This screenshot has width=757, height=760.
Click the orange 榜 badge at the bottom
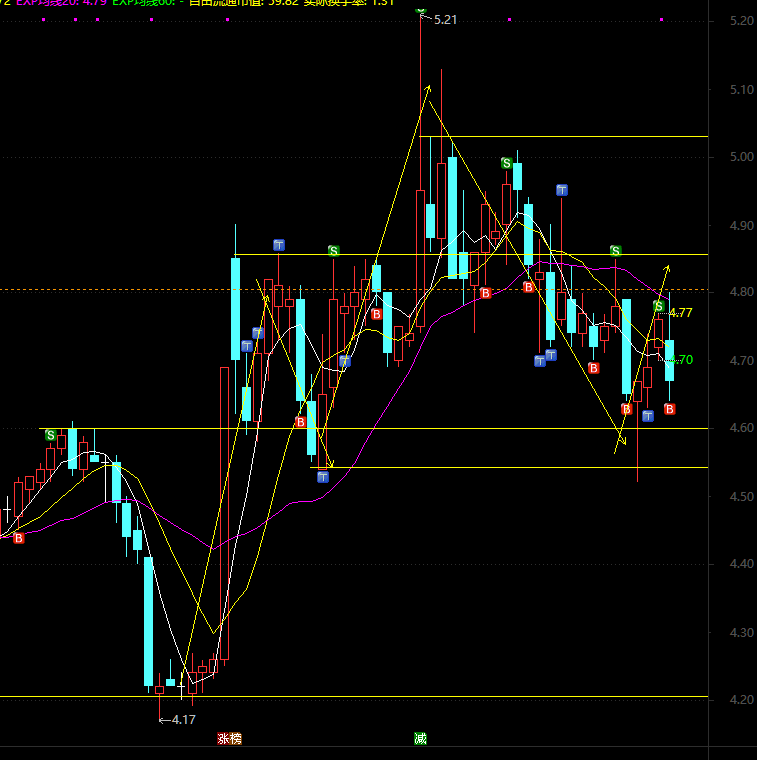(236, 739)
